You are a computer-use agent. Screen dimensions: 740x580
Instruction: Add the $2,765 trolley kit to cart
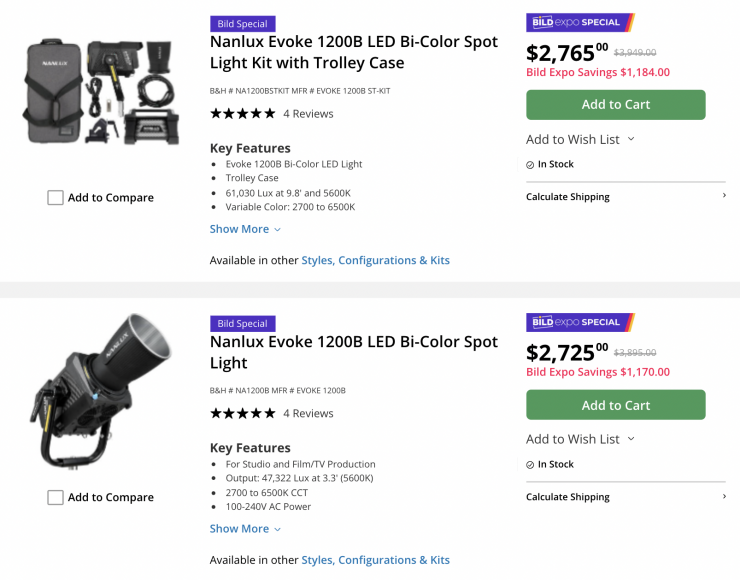(x=615, y=105)
